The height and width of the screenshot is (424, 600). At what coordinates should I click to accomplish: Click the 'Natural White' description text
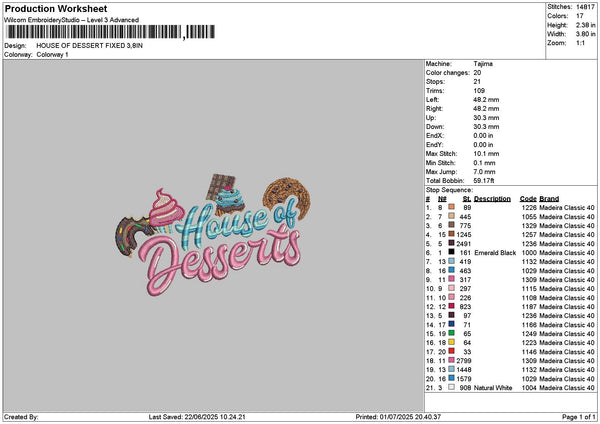(x=493, y=388)
